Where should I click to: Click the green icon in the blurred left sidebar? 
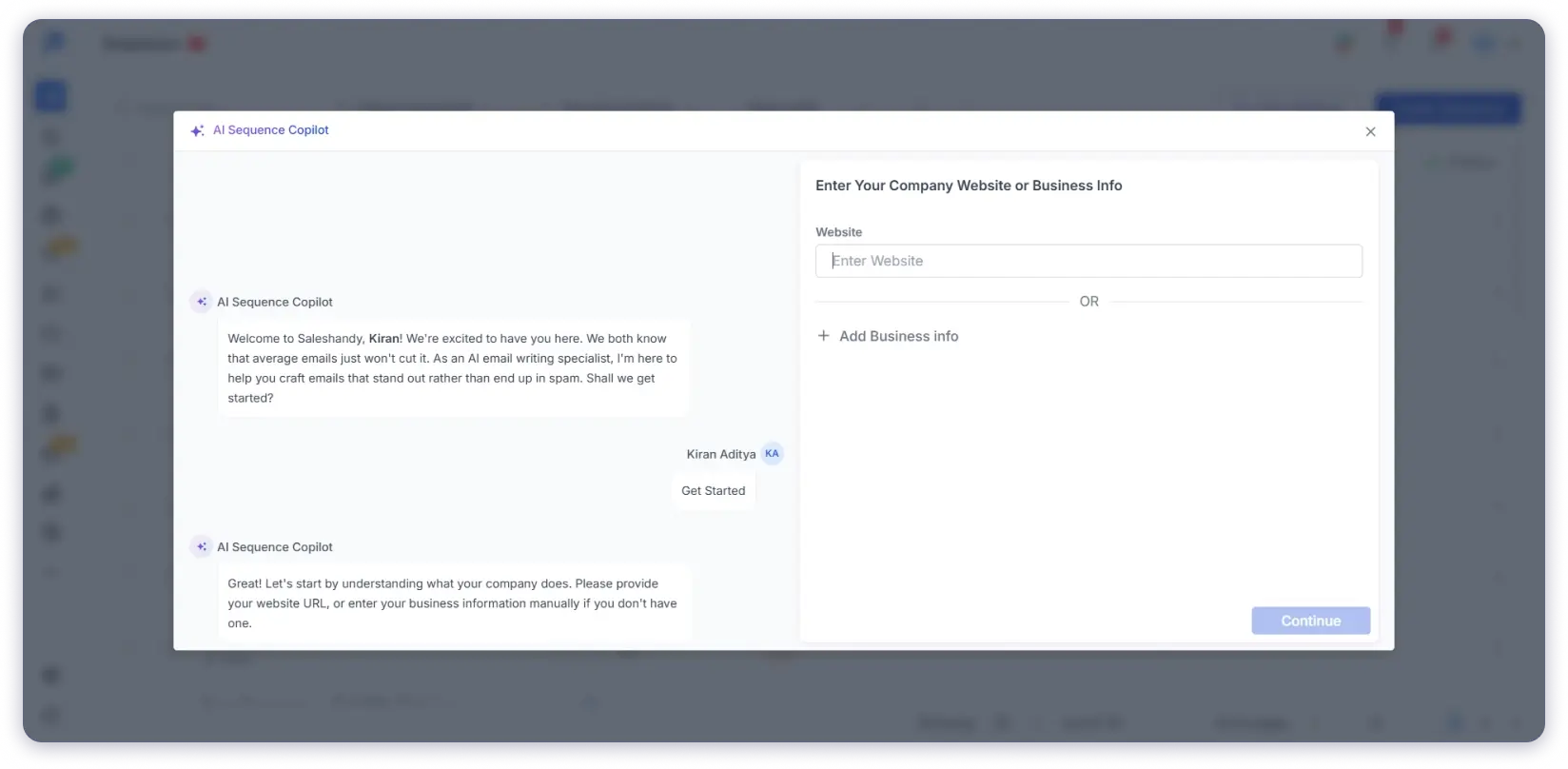click(56, 172)
